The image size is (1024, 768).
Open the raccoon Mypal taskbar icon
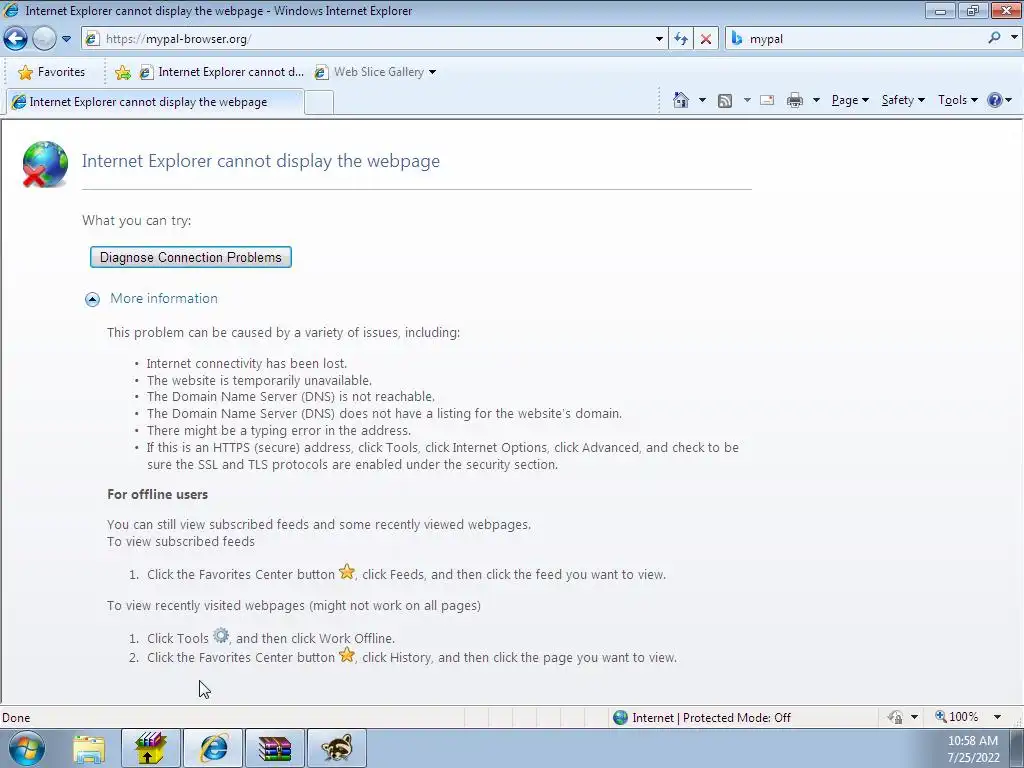coord(337,748)
